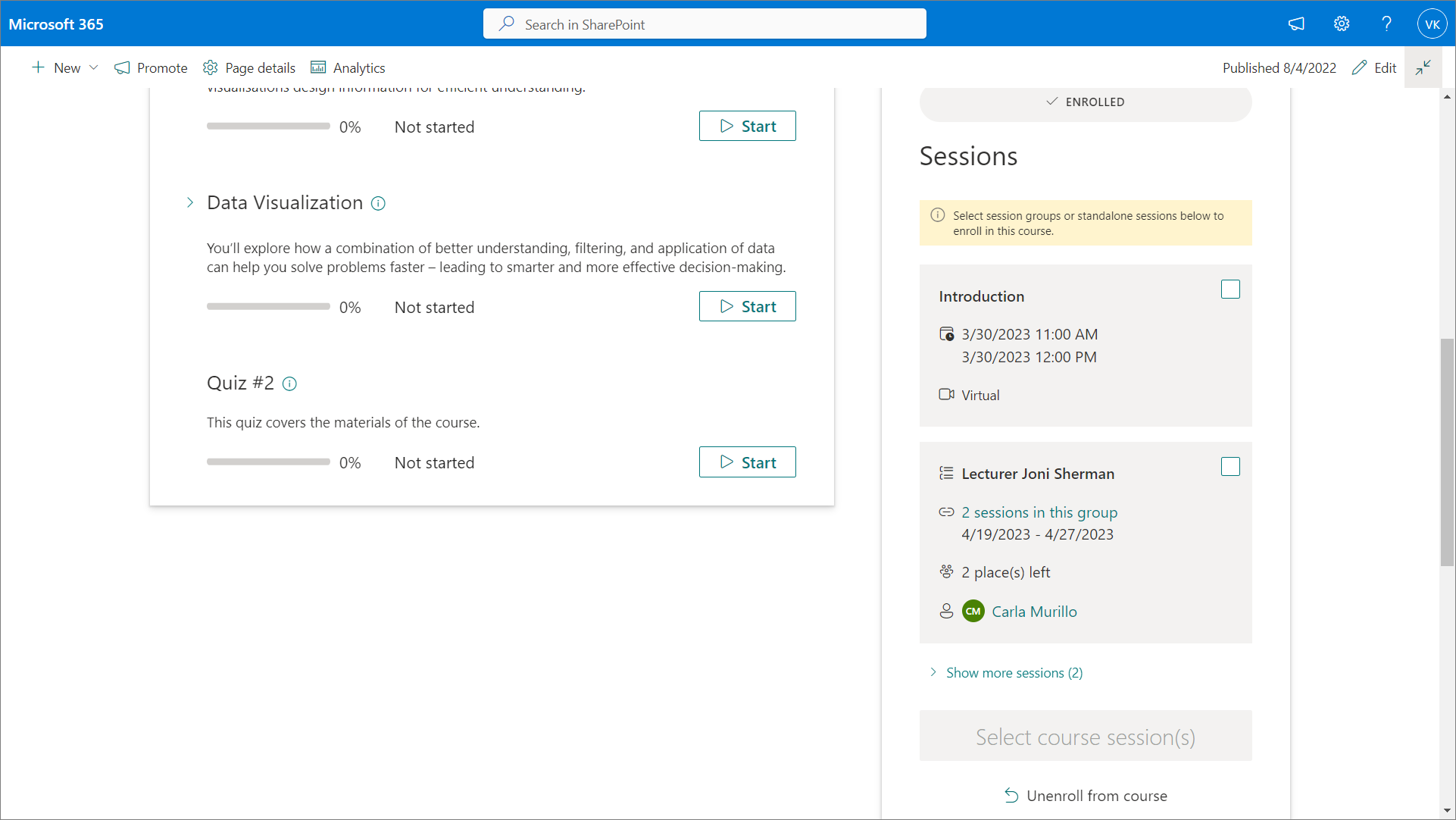Image resolution: width=1456 pixels, height=820 pixels.
Task: Click Start beside the 'efficient understanding' text
Action: [748, 127]
